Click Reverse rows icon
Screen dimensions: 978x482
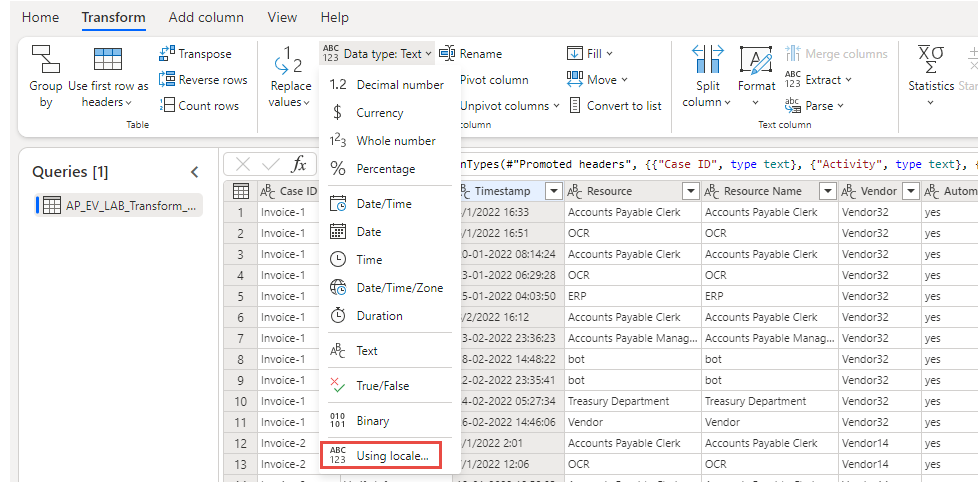tap(167, 80)
